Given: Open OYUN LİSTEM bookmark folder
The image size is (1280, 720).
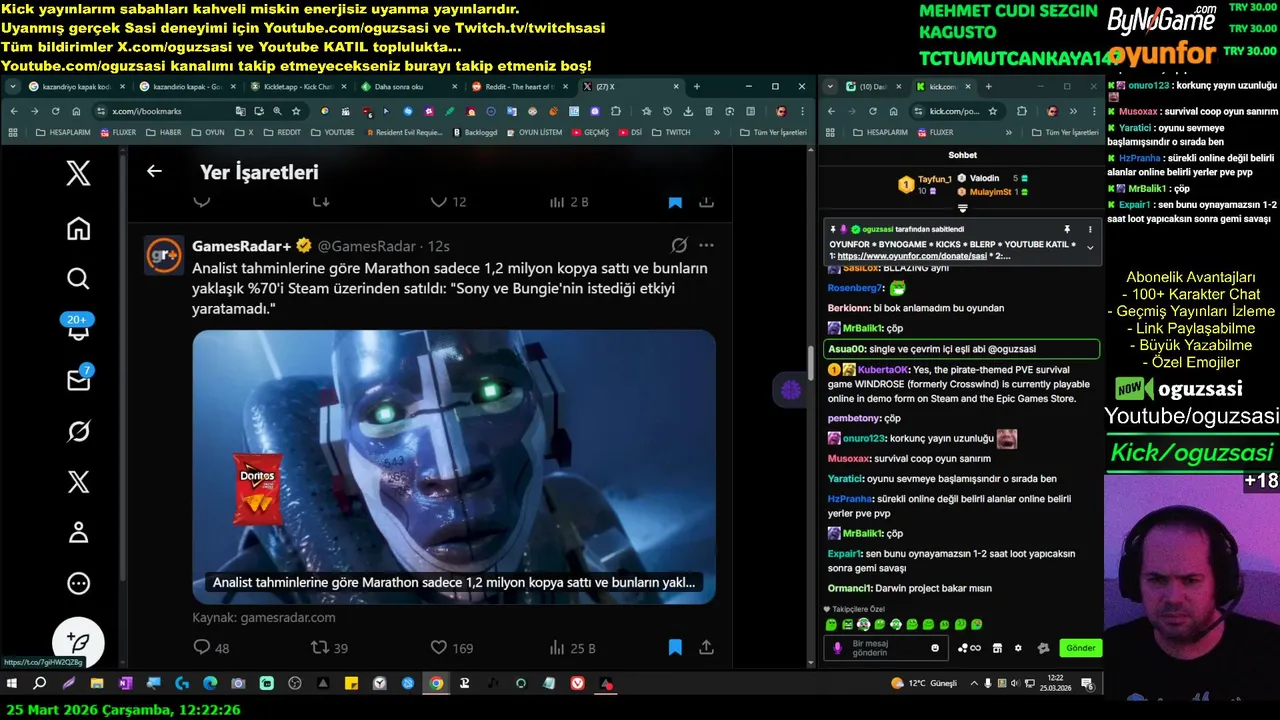Looking at the screenshot, I should pyautogui.click(x=534, y=132).
